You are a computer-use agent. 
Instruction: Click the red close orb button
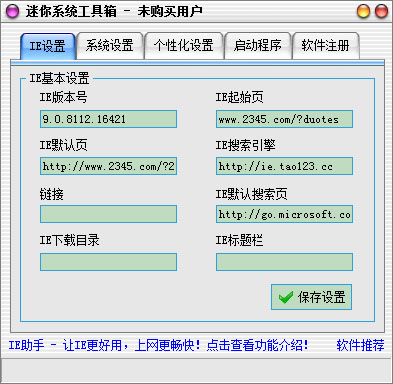tap(381, 11)
